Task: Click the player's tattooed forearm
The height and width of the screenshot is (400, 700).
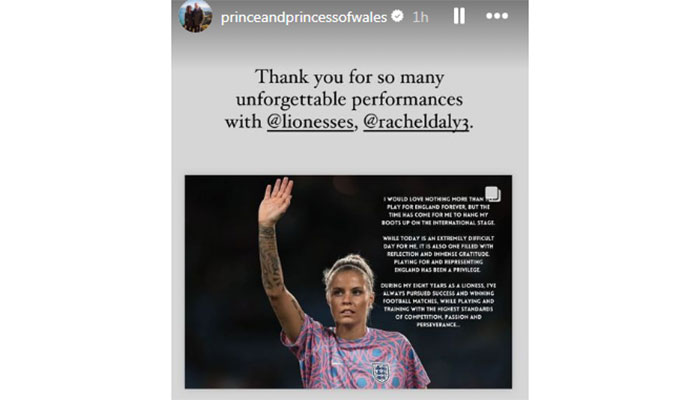Action: pyautogui.click(x=271, y=259)
